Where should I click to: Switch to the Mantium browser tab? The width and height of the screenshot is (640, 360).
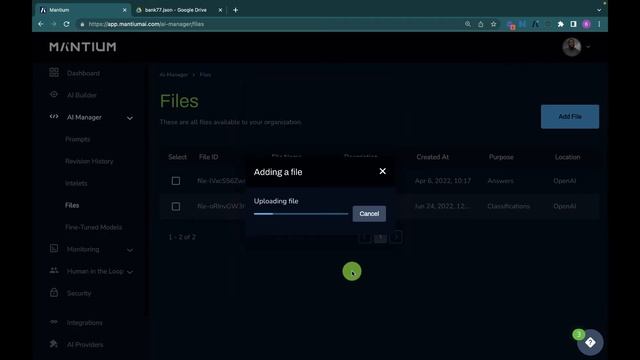[82, 10]
